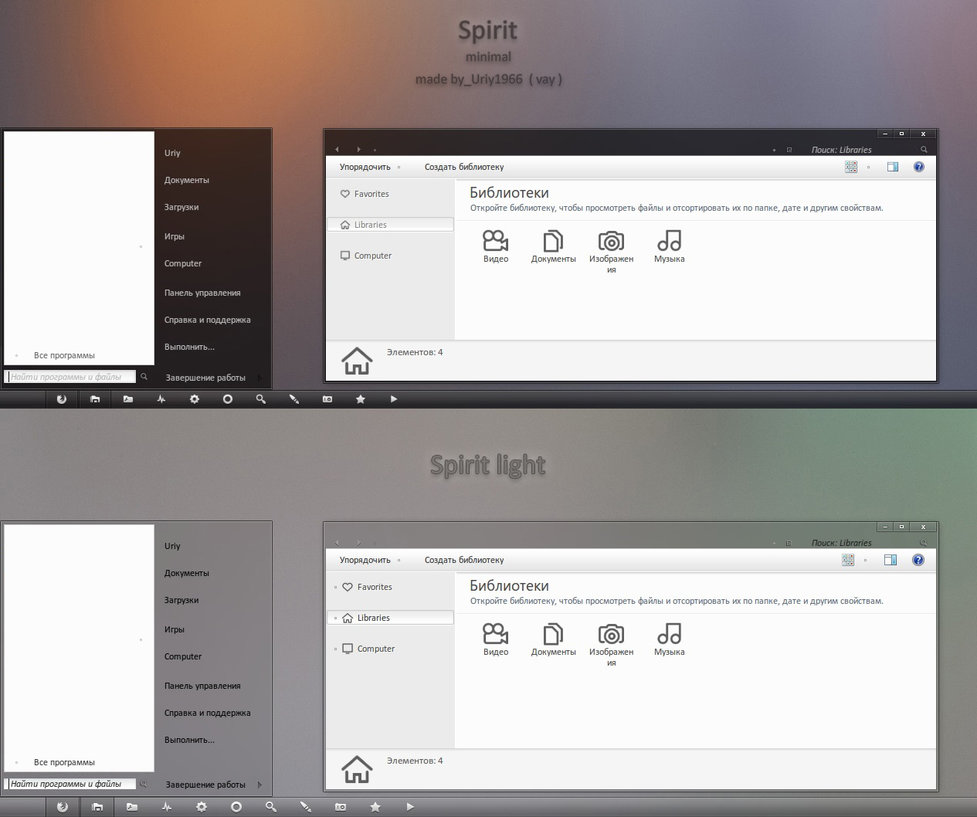977x817 pixels.
Task: Select Панель управления in the upper dark Start menu
Action: click(x=202, y=293)
